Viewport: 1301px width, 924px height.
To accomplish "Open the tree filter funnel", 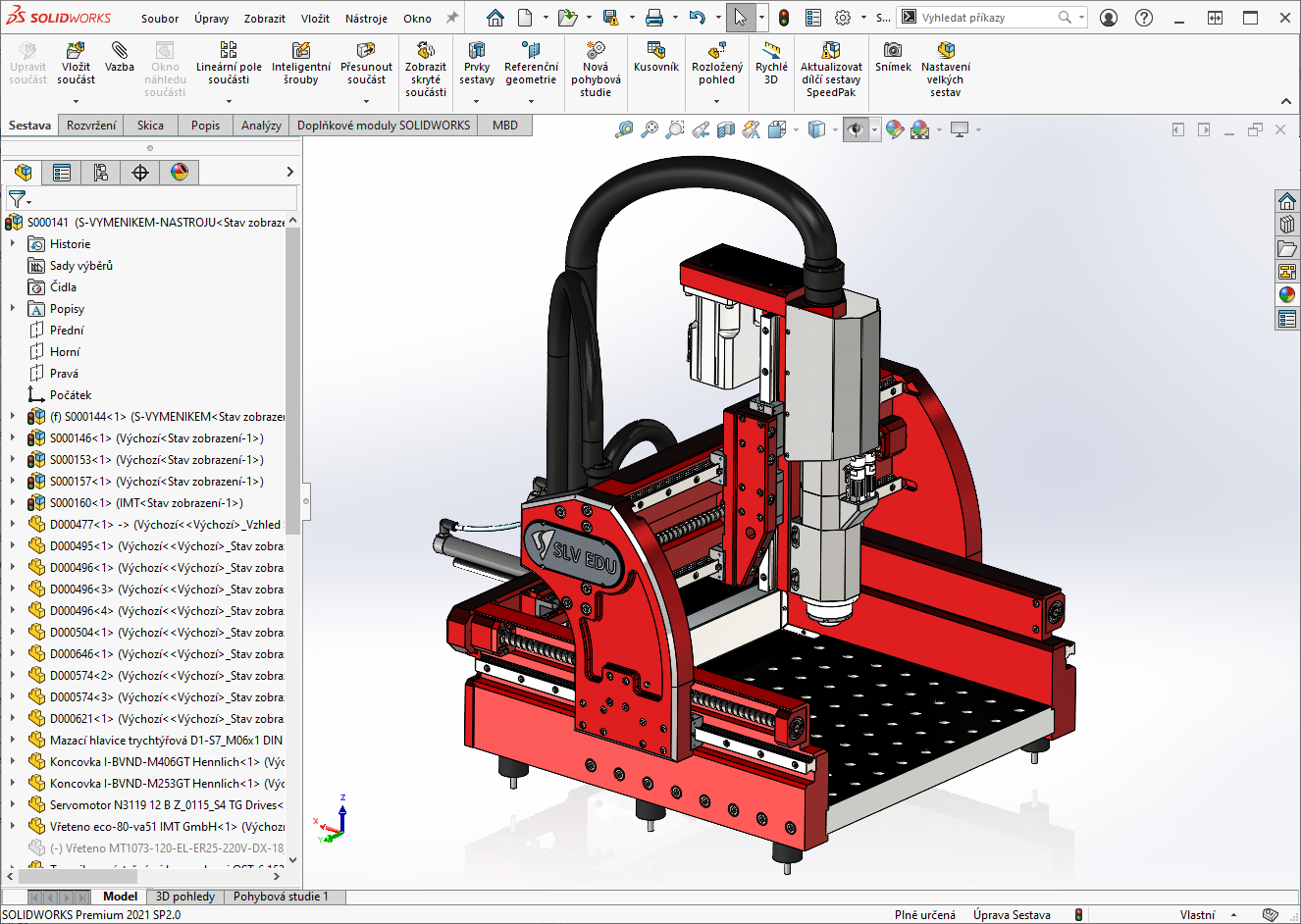I will pyautogui.click(x=17, y=198).
